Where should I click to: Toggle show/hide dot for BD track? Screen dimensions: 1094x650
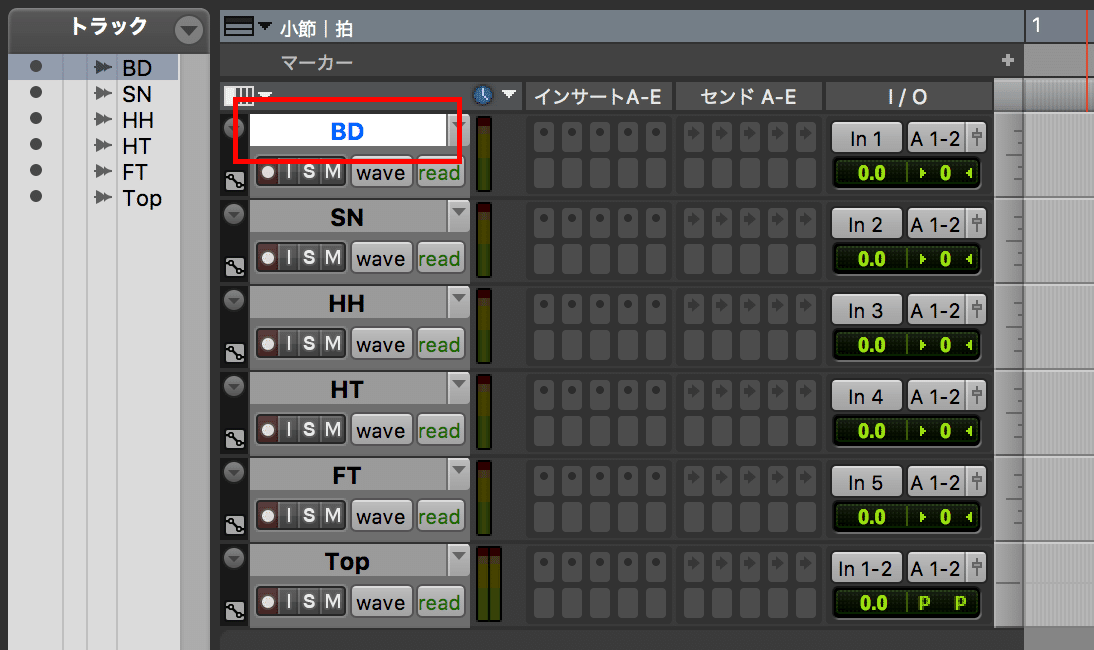(x=36, y=66)
